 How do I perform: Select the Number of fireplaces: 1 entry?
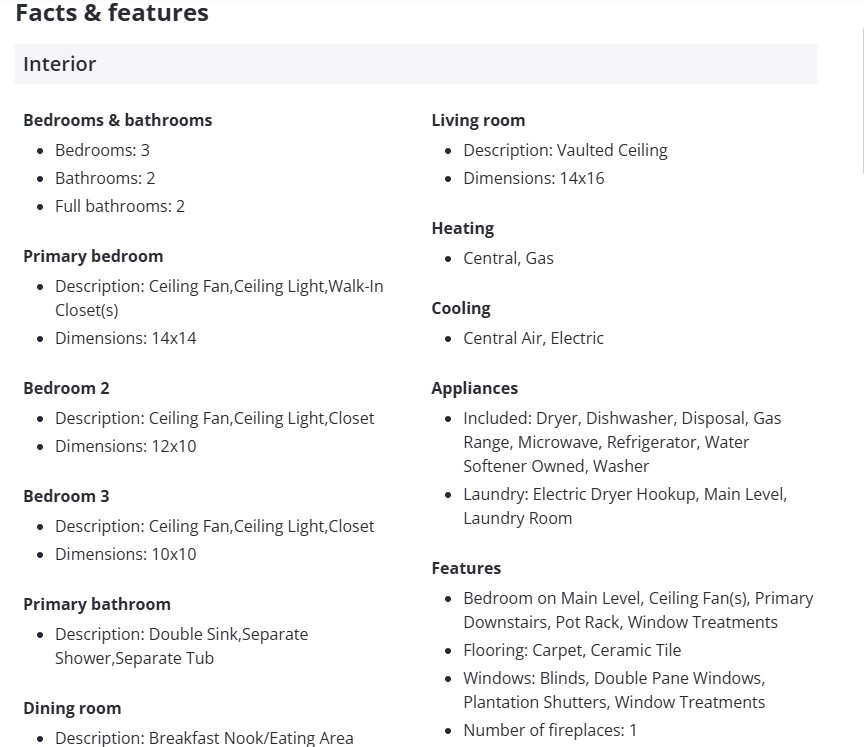550,730
